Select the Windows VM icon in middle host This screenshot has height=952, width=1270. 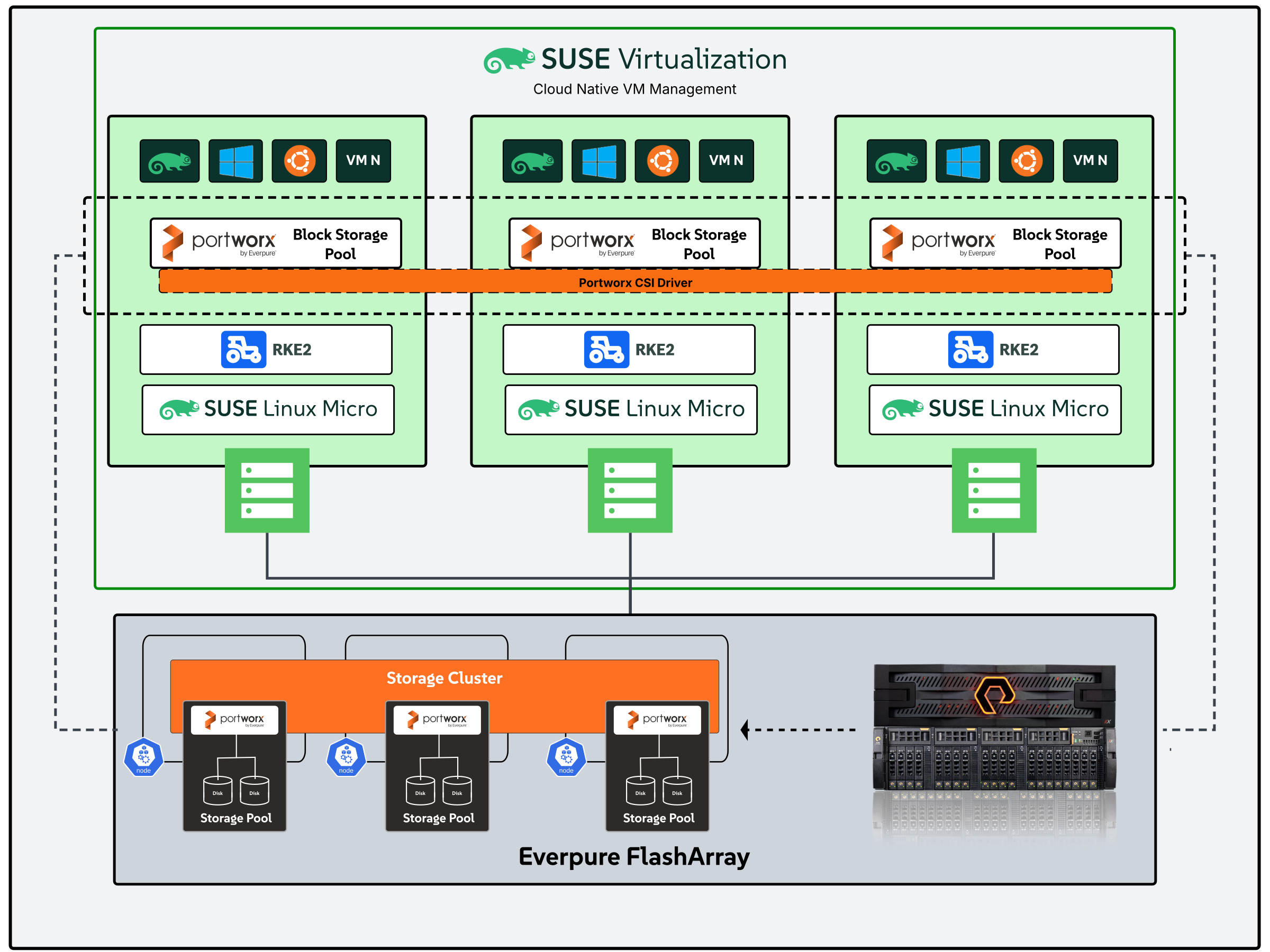[x=598, y=161]
